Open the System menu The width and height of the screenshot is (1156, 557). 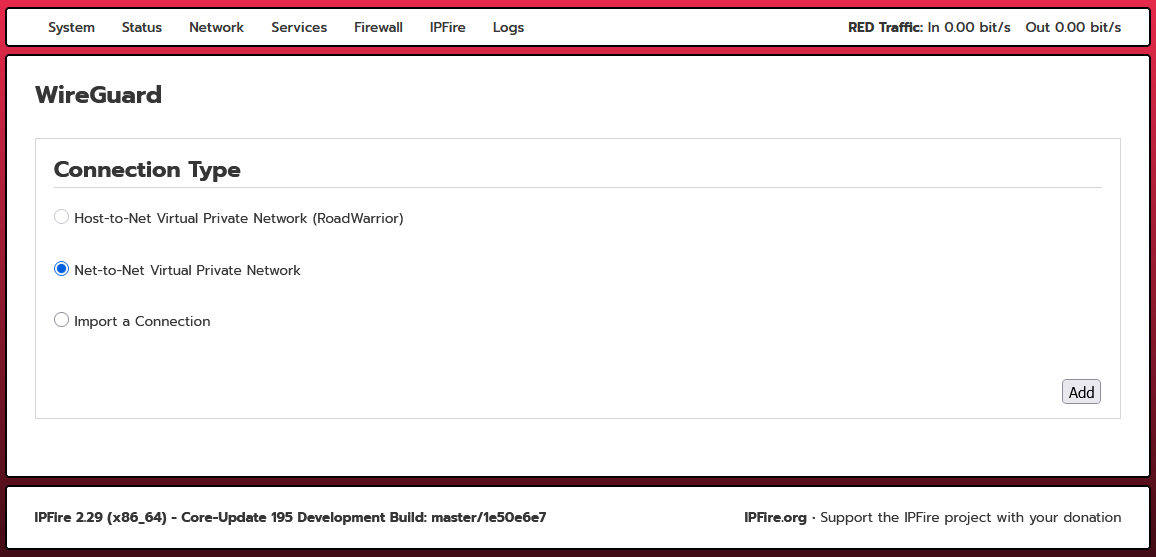(x=72, y=27)
